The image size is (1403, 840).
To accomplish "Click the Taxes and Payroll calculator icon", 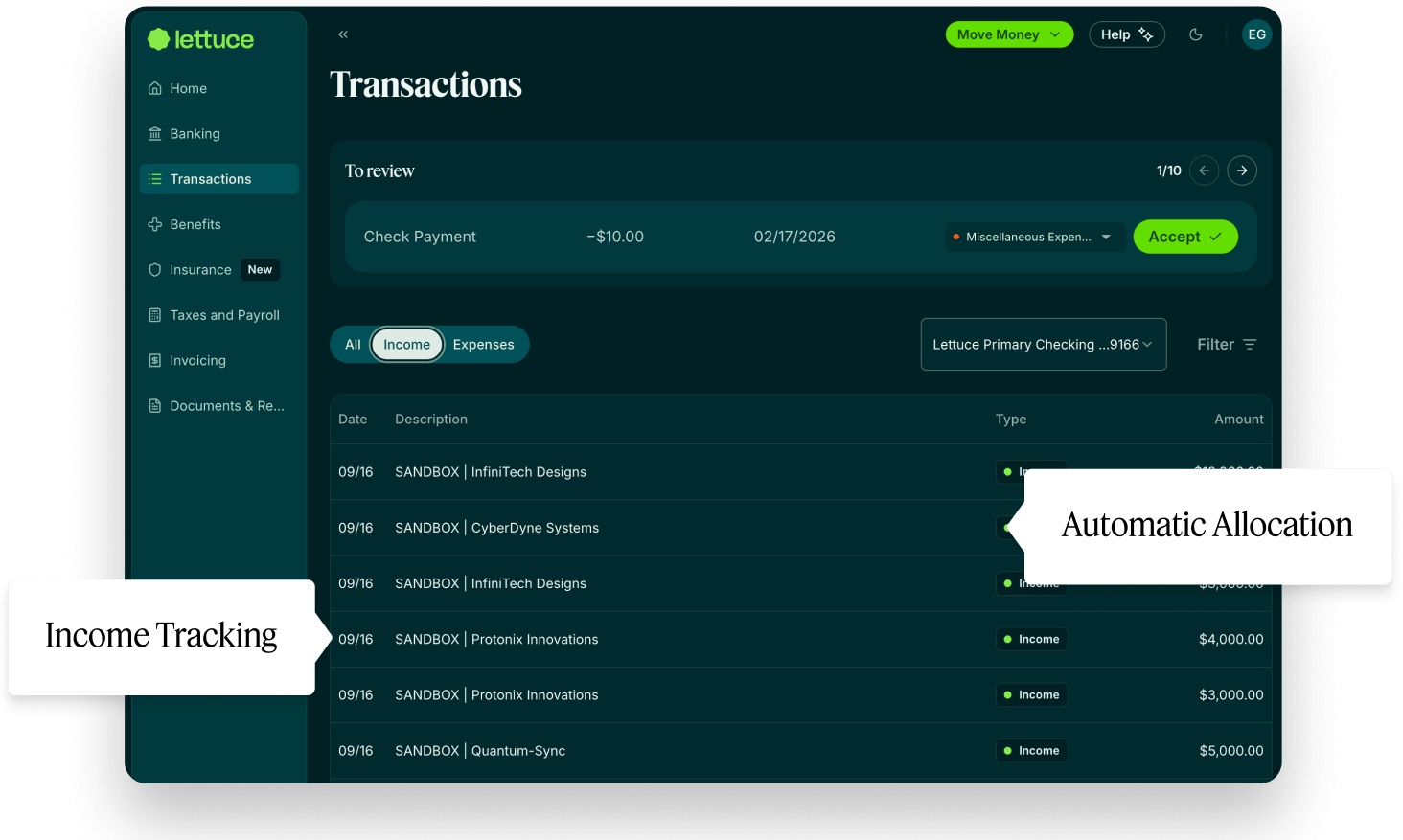I will tap(155, 315).
